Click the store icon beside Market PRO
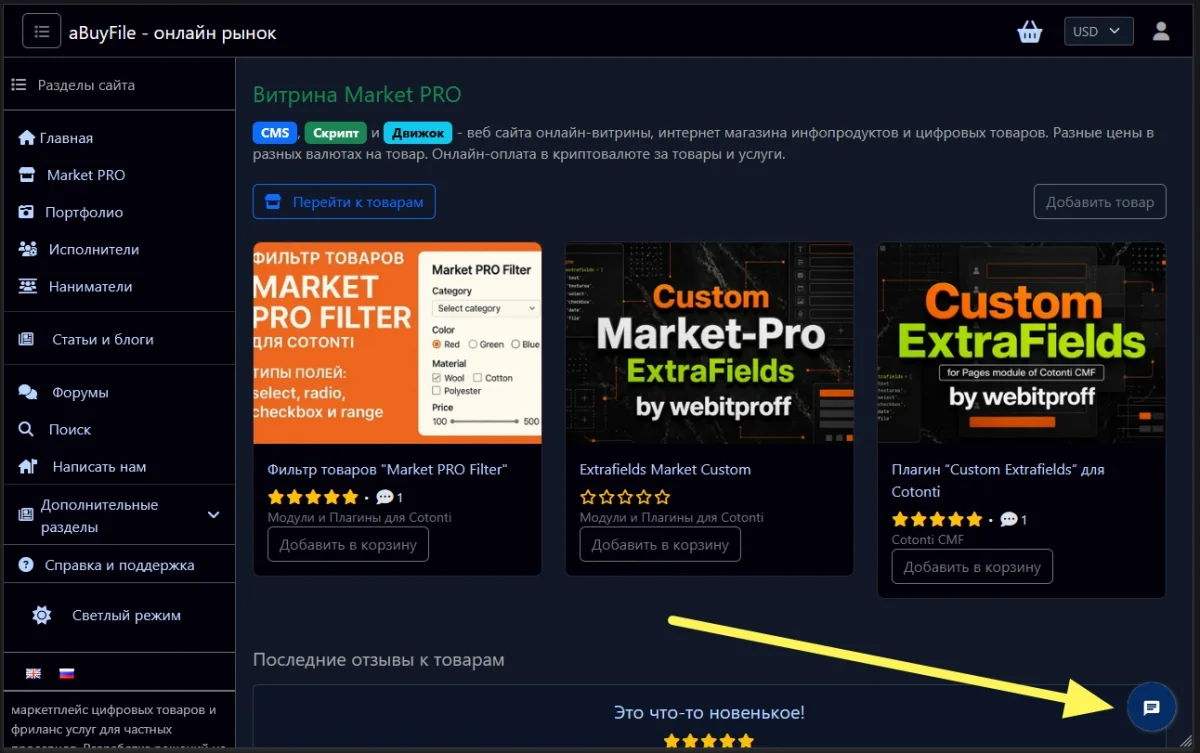The image size is (1200, 753). pyautogui.click(x=27, y=175)
